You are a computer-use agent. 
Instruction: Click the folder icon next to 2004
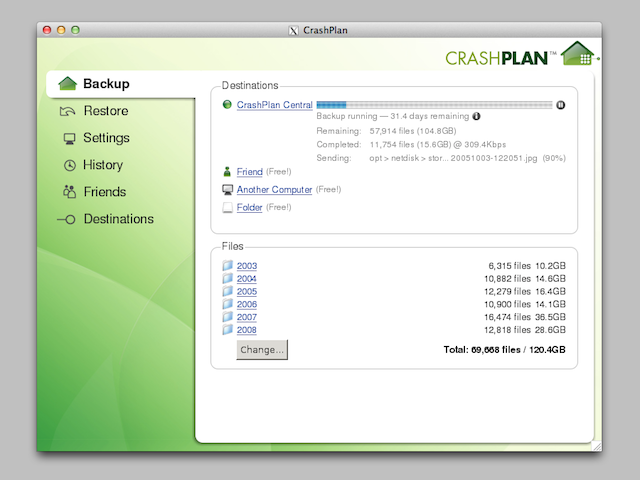227,278
